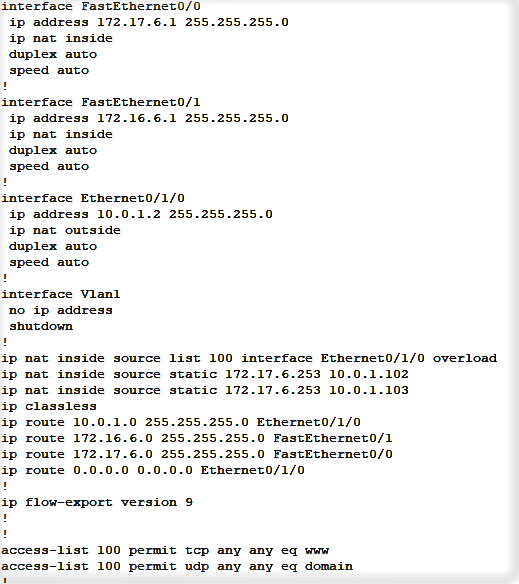
Task: Click static NAT entry for 10.0.1.103
Action: pyautogui.click(x=205, y=390)
